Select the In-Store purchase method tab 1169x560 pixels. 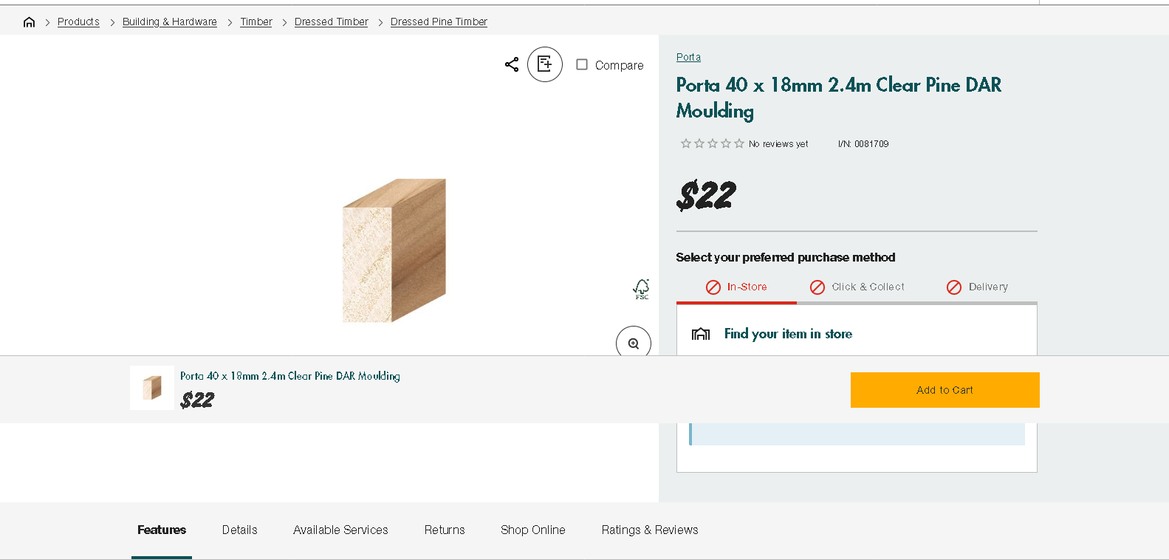(736, 287)
